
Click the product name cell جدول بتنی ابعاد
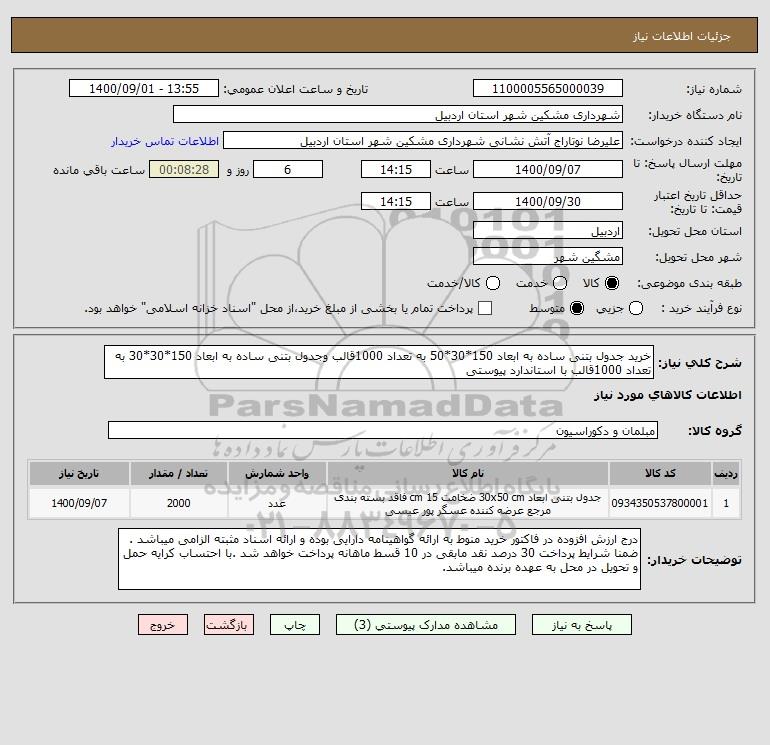(468, 503)
